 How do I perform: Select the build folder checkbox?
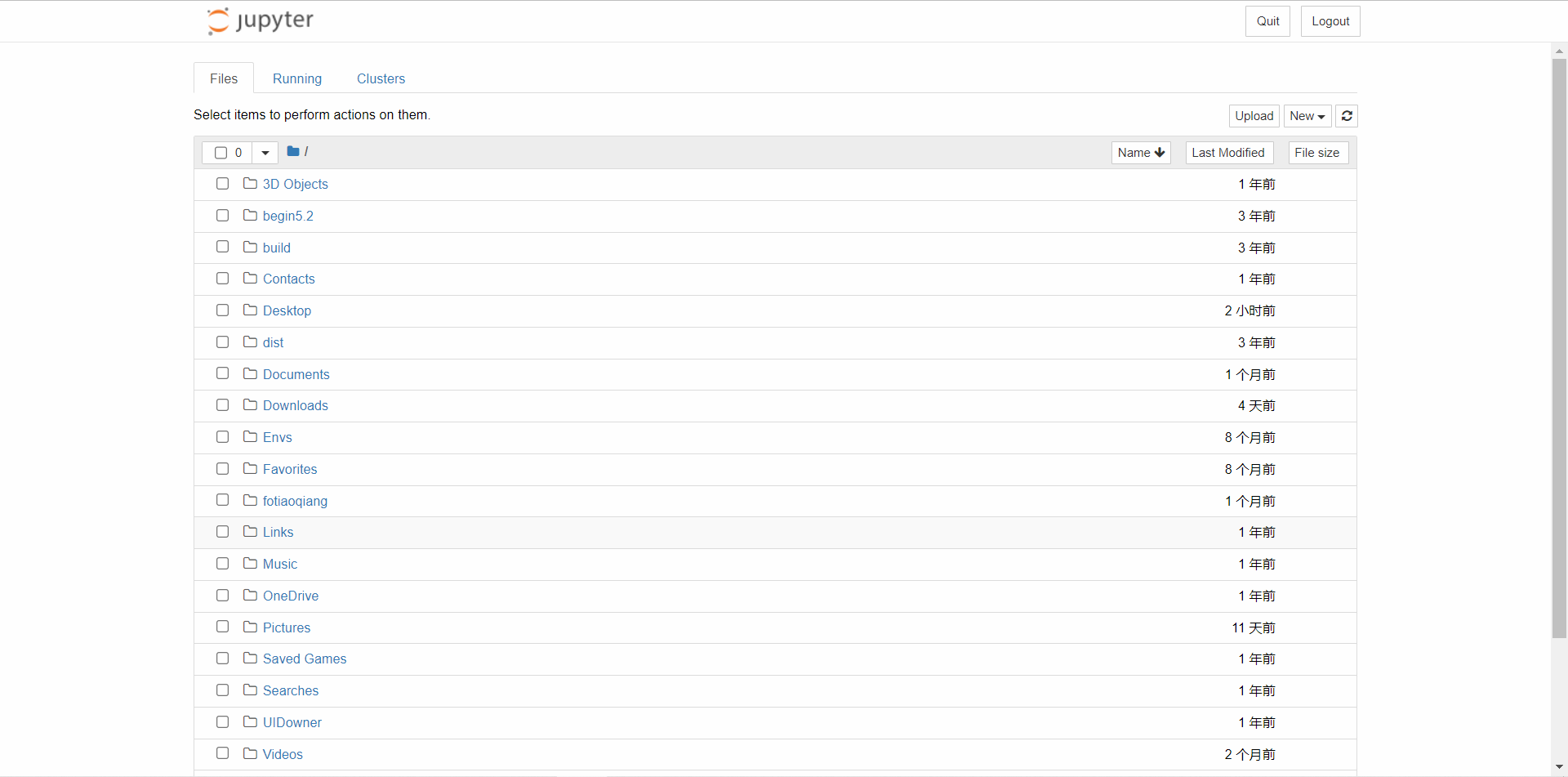(222, 247)
